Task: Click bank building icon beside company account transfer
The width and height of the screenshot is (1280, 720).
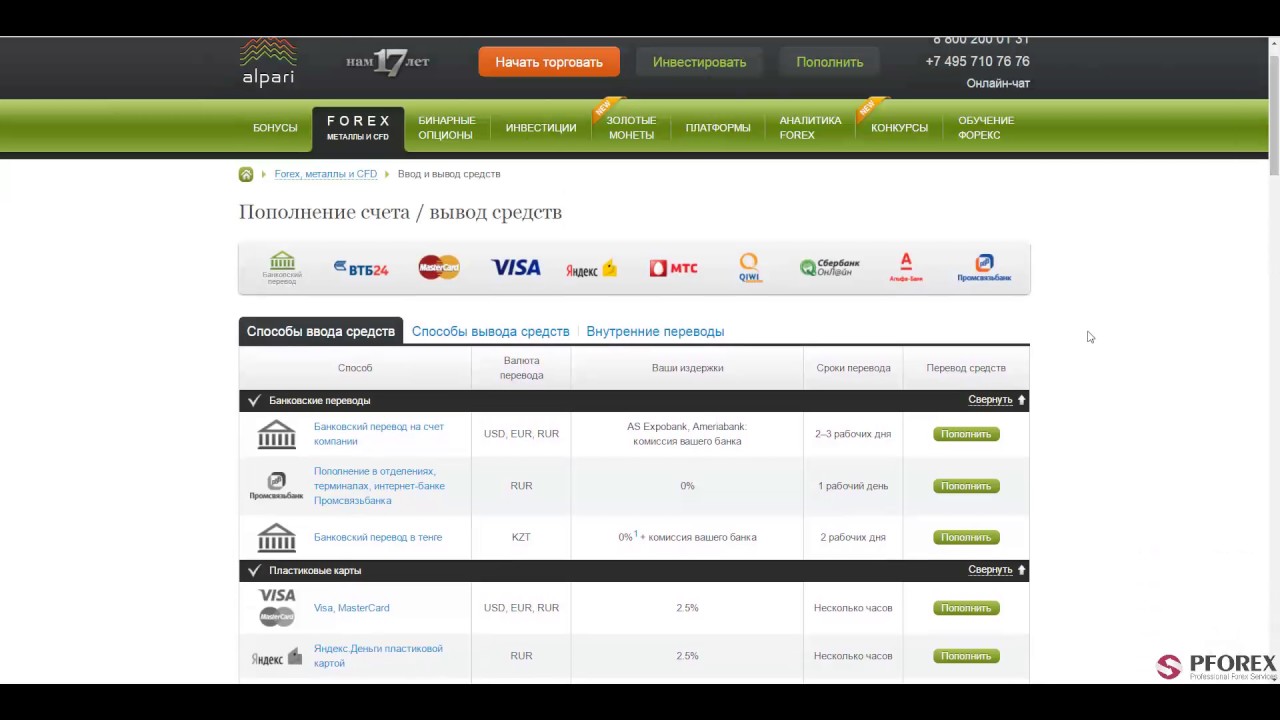Action: click(277, 434)
